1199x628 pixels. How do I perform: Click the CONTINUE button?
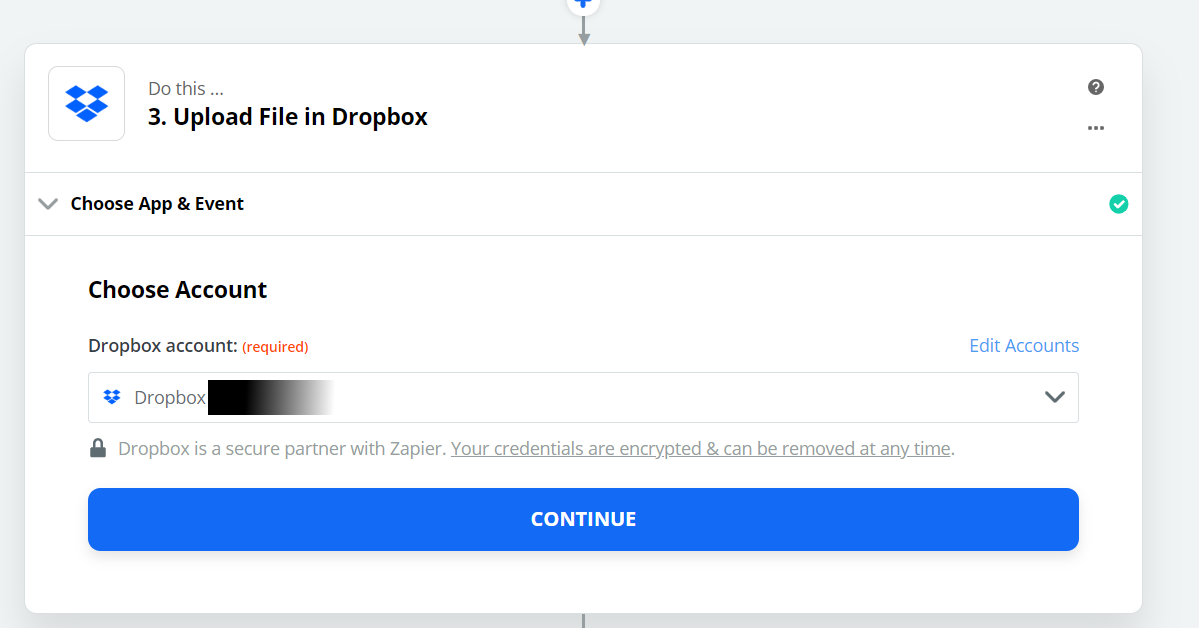pos(583,519)
